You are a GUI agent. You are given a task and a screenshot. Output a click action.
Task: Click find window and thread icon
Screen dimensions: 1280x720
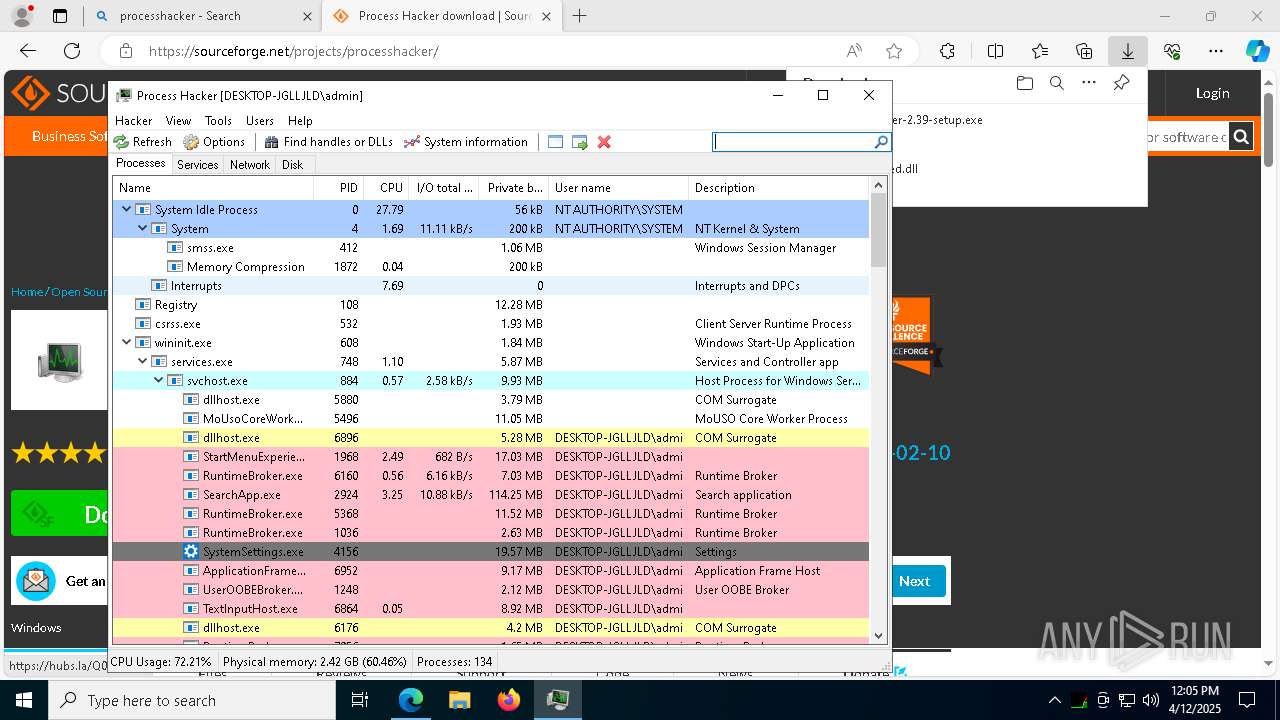click(x=580, y=142)
